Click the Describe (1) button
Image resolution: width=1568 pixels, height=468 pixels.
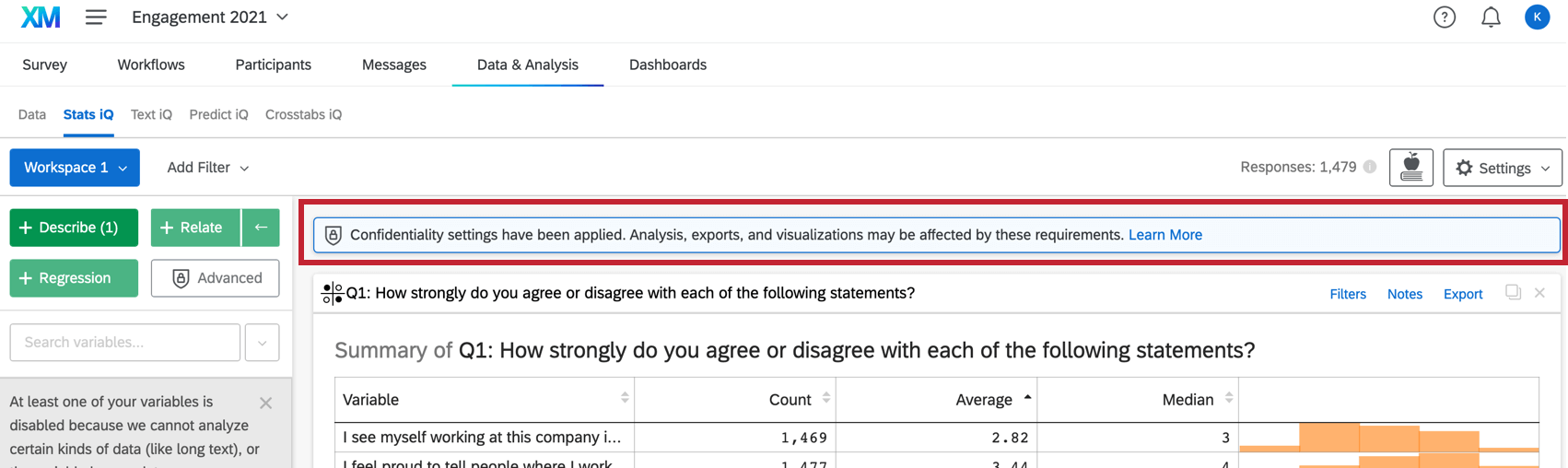pos(74,228)
